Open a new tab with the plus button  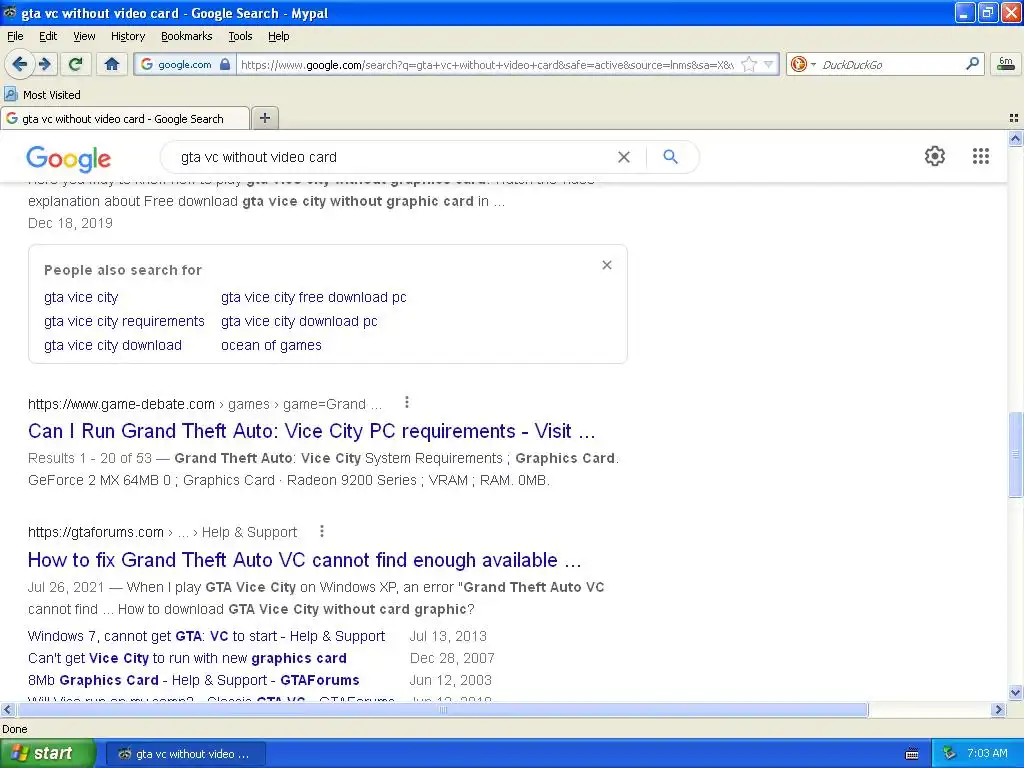coord(264,118)
